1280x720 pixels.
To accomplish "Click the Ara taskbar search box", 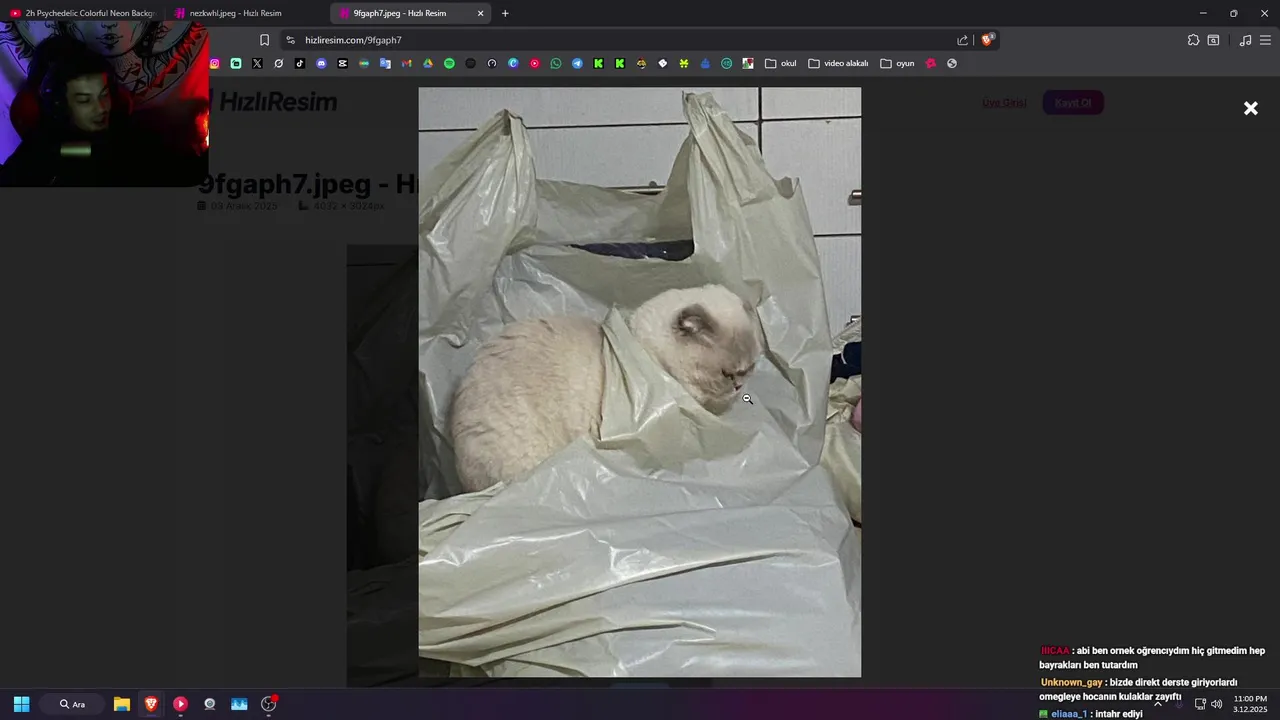I will coord(73,704).
